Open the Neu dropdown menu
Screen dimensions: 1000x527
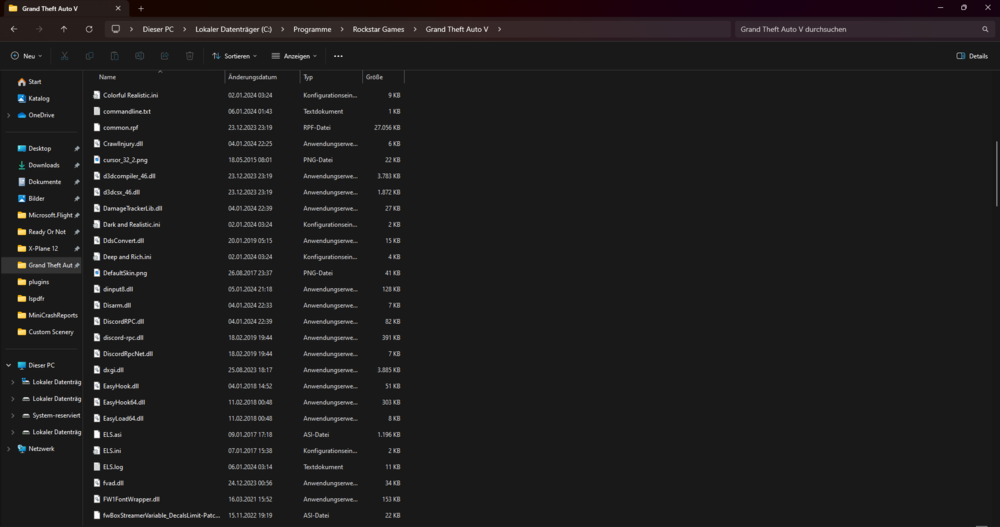[x=26, y=56]
